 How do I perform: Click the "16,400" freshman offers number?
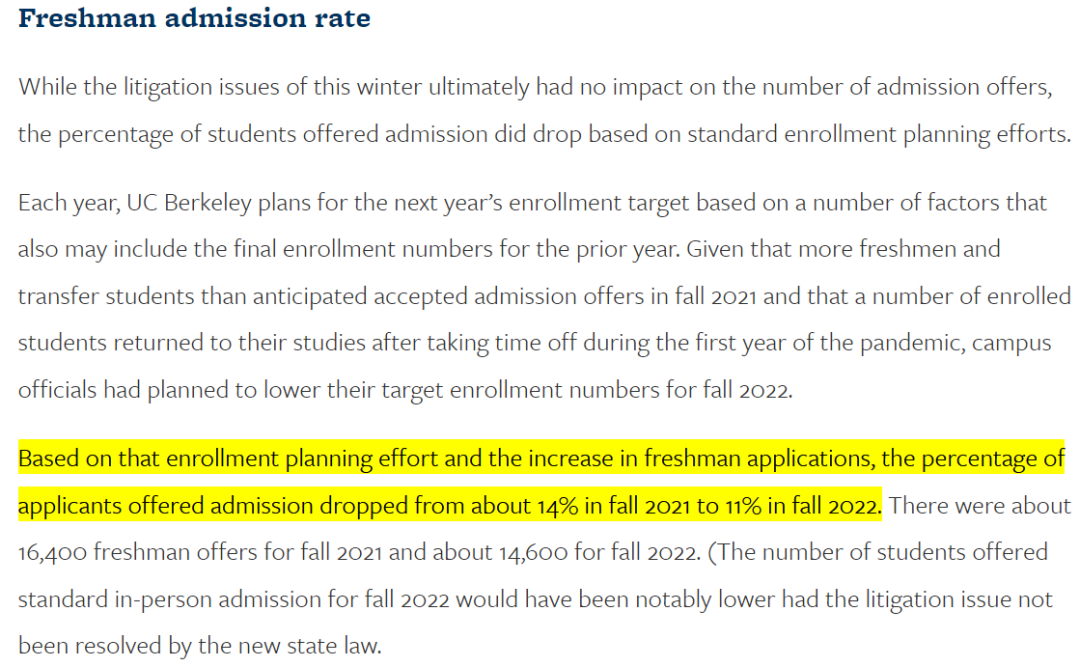click(52, 553)
